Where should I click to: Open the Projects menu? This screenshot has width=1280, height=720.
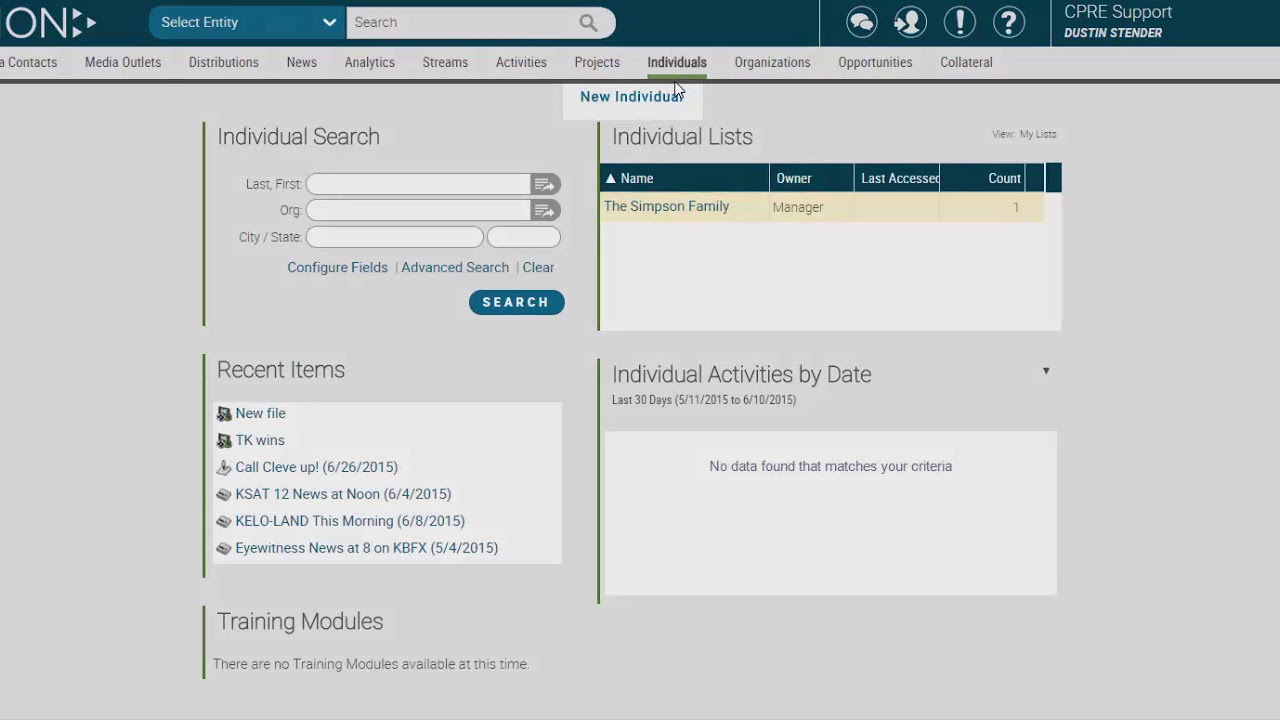tap(597, 62)
